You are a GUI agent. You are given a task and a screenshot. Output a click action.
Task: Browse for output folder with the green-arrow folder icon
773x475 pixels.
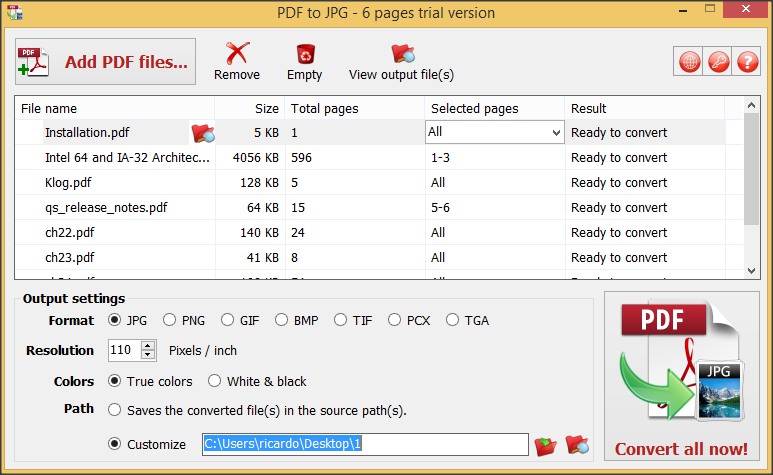point(545,445)
